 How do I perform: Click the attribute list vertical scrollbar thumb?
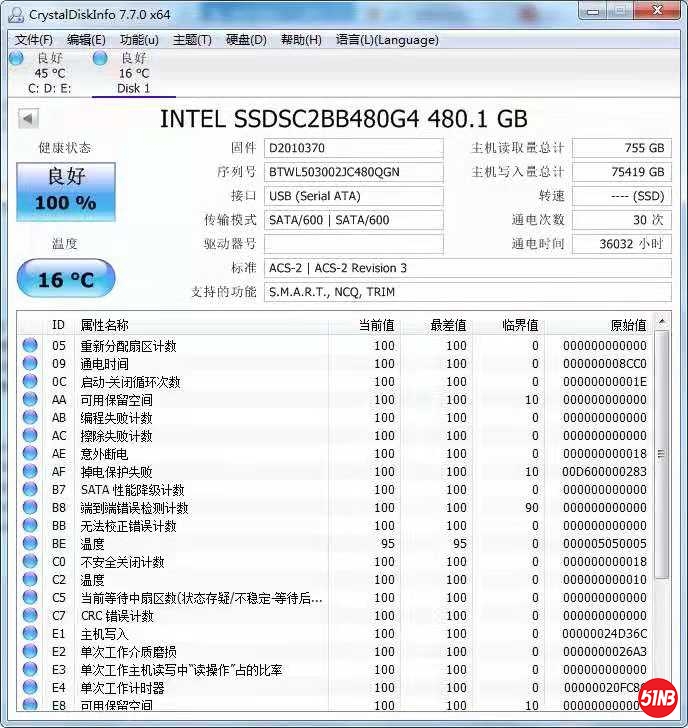tap(662, 455)
